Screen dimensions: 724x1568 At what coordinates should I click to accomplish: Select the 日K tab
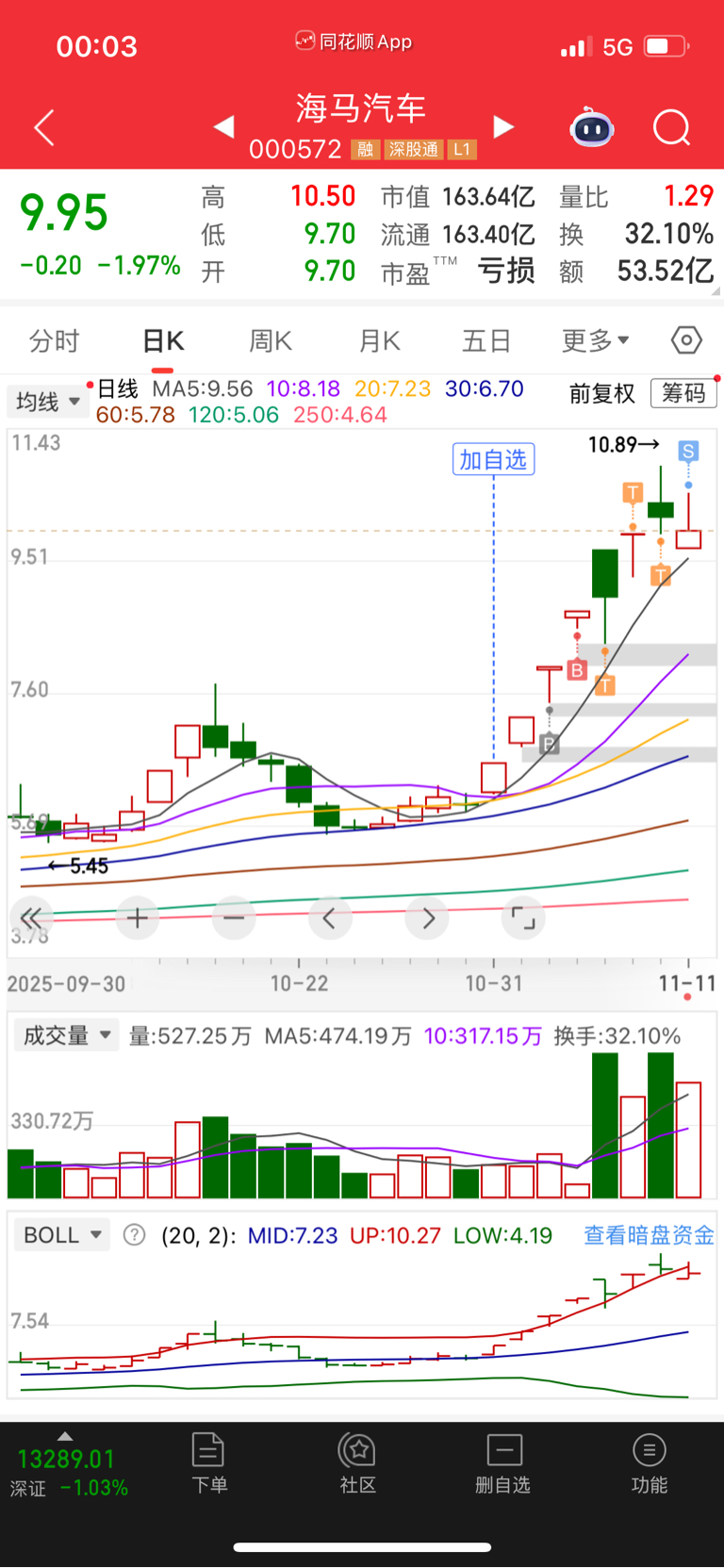pyautogui.click(x=163, y=340)
